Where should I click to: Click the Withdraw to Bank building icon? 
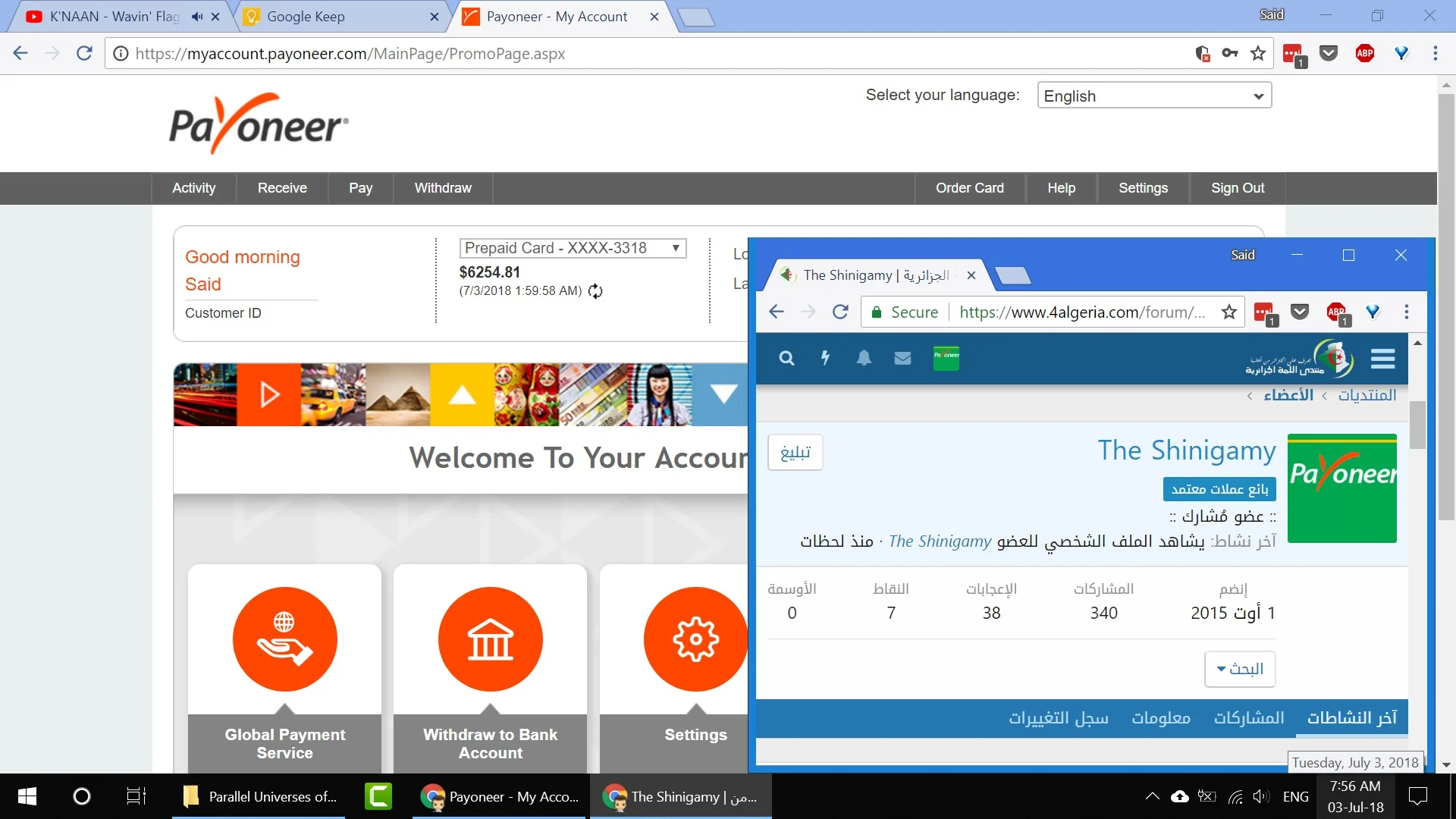point(490,639)
